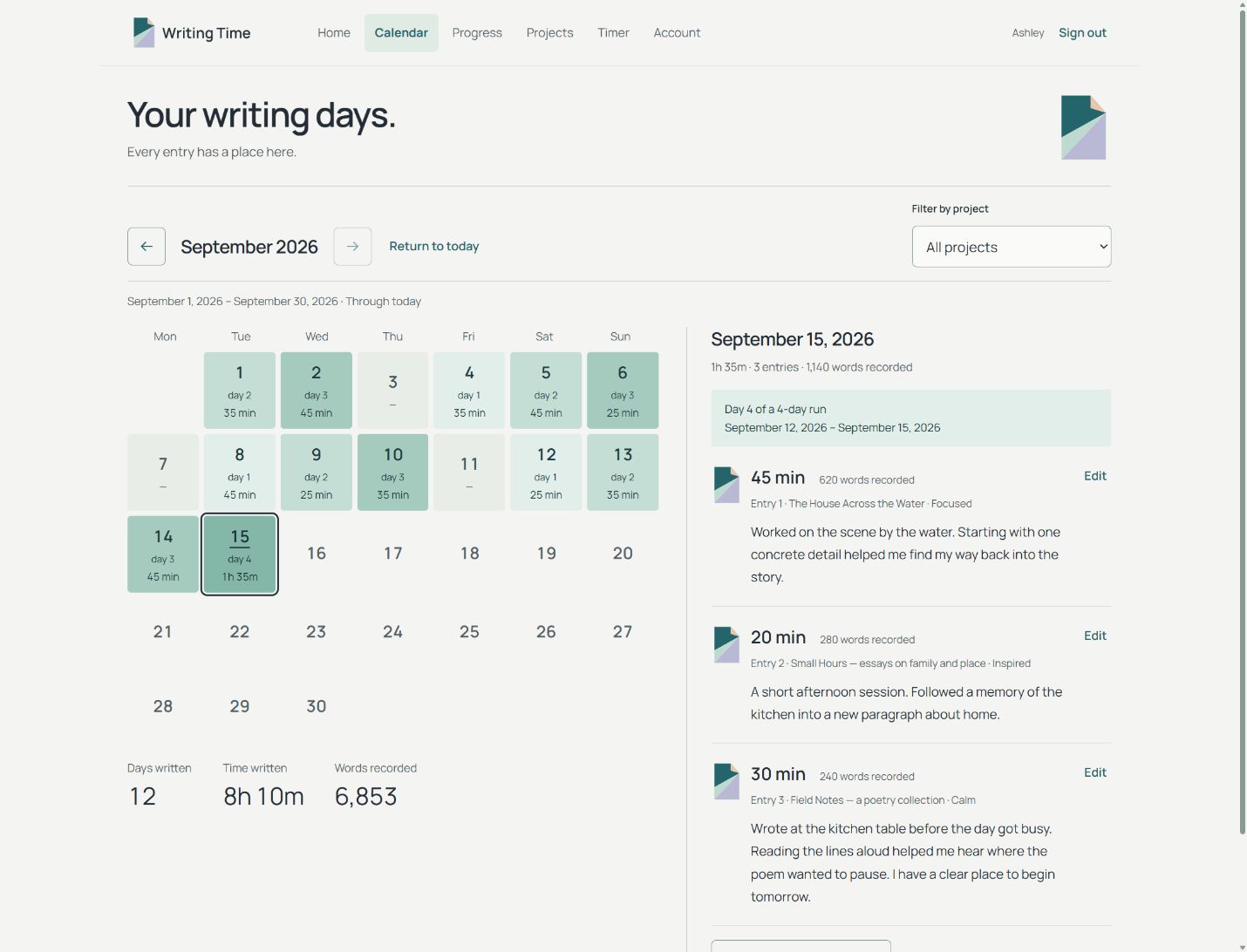The height and width of the screenshot is (952, 1247).
Task: Select September 2 day cell
Action: pyautogui.click(x=317, y=391)
